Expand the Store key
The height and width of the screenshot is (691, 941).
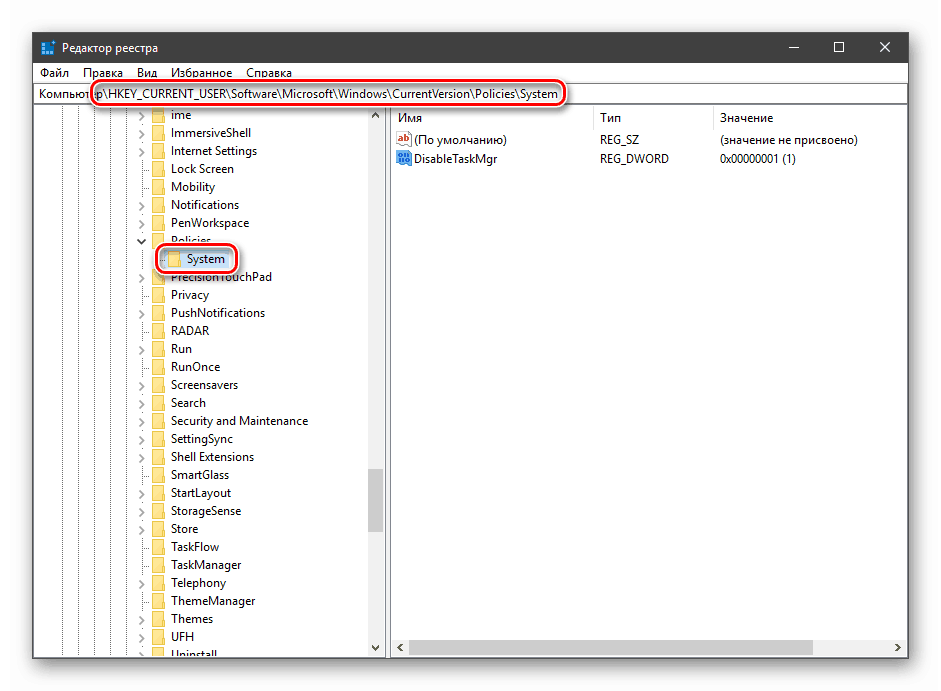[x=142, y=530]
